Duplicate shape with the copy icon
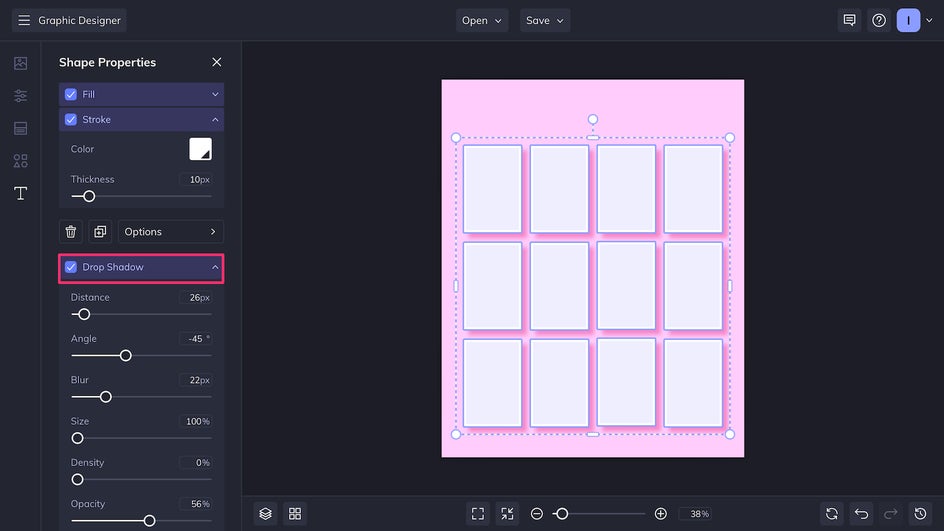The width and height of the screenshot is (944, 531). (100, 232)
